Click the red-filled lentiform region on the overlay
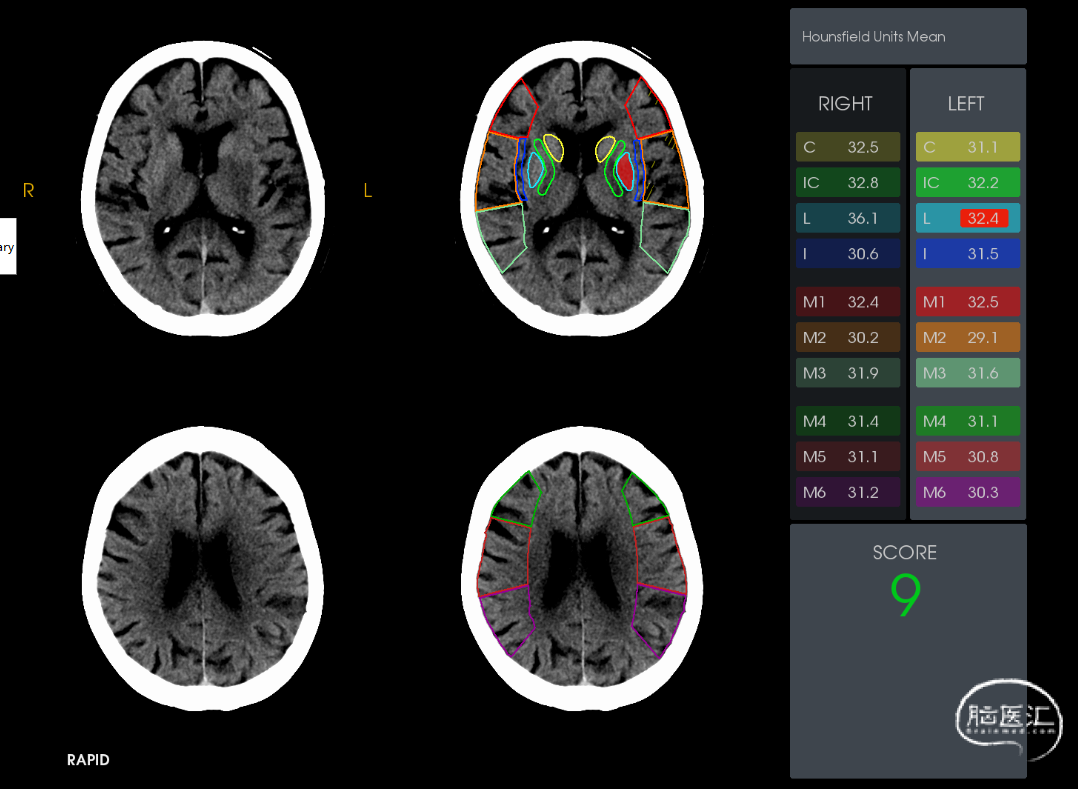The width and height of the screenshot is (1078, 789). pos(624,172)
